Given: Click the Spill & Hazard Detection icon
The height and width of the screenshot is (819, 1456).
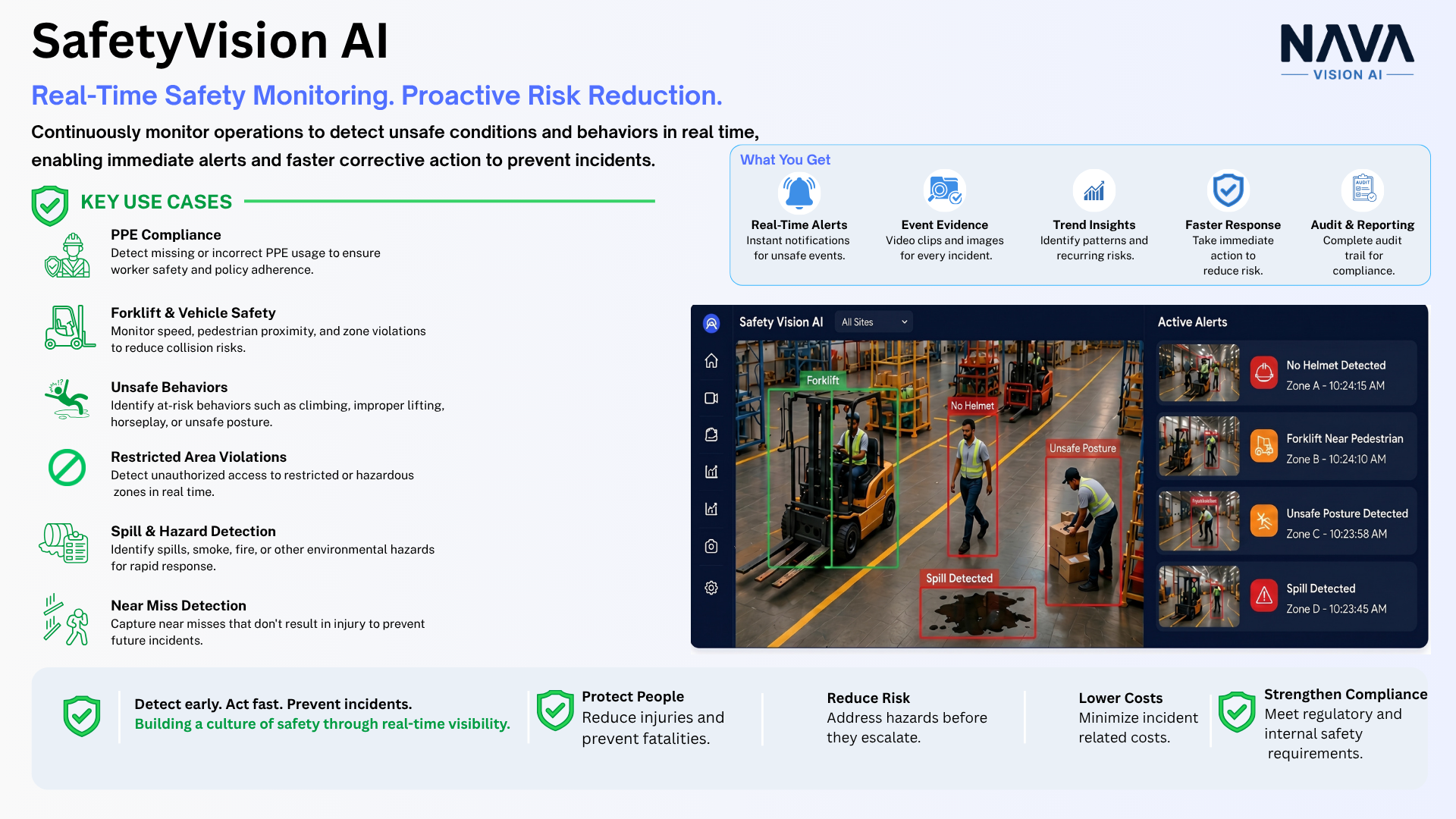Looking at the screenshot, I should pyautogui.click(x=64, y=543).
